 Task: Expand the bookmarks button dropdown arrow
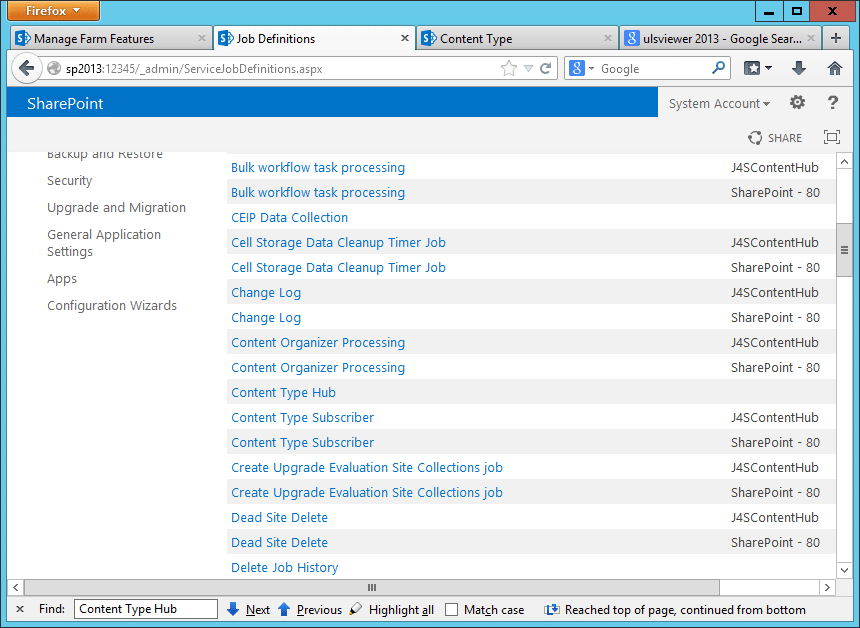pyautogui.click(x=768, y=68)
